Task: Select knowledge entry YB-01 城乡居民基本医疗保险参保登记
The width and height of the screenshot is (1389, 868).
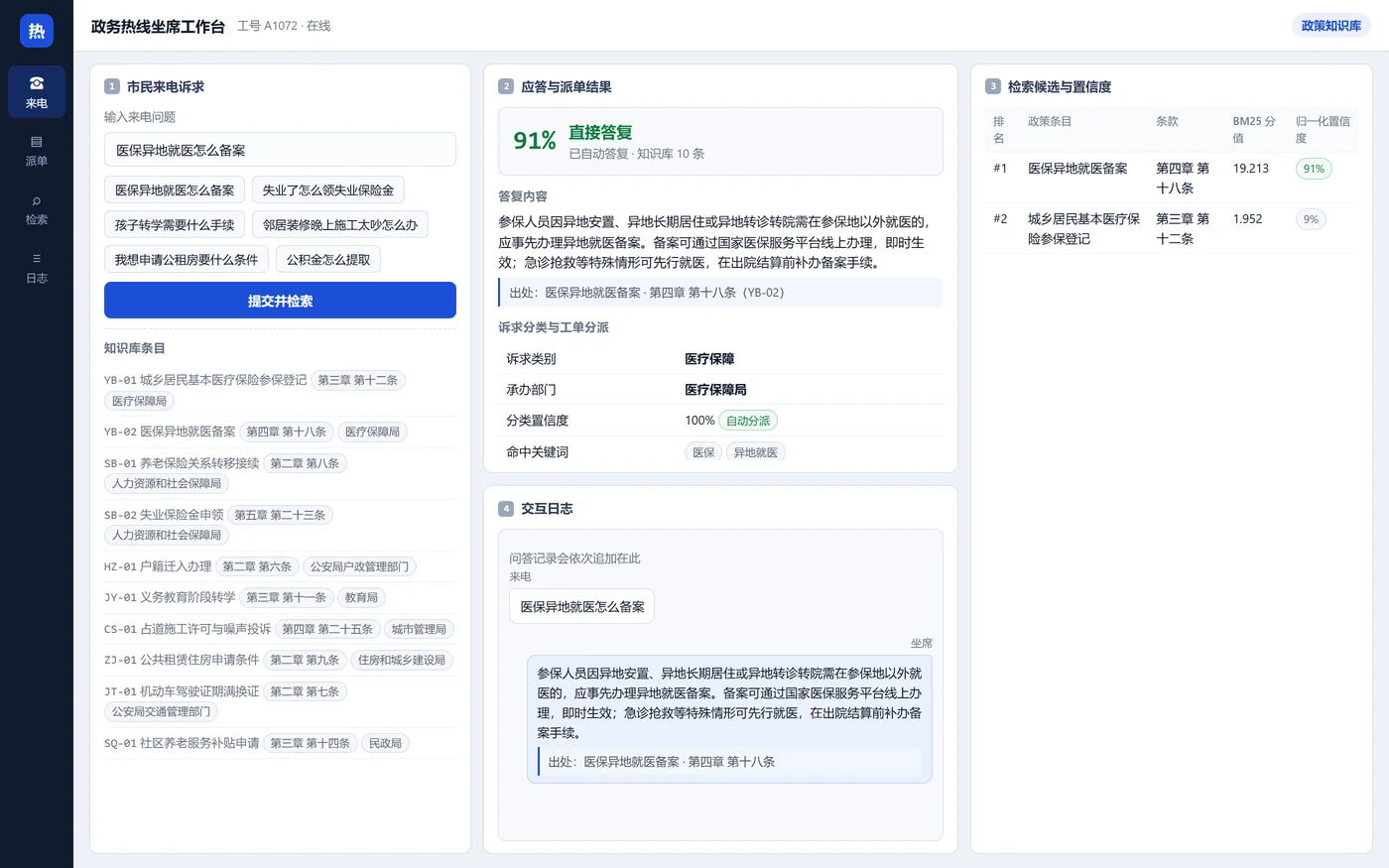Action: 280,390
